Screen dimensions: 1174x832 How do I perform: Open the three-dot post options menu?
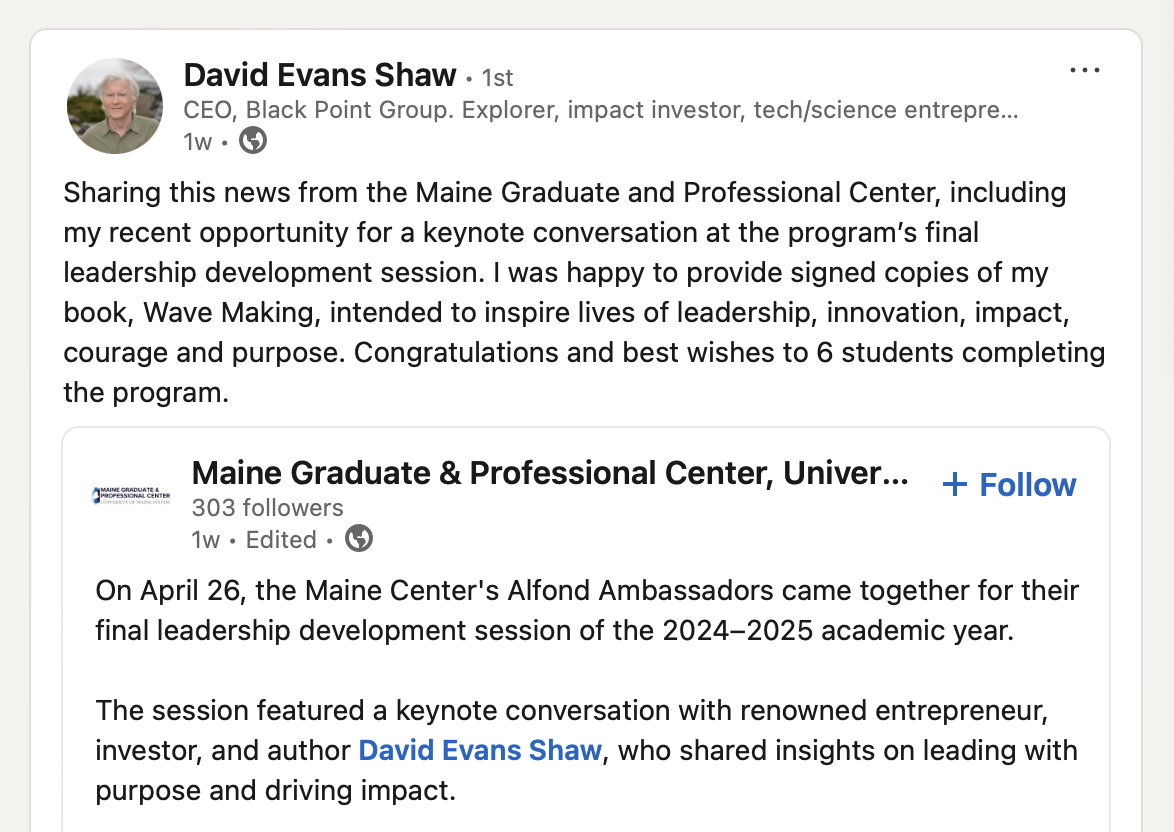click(x=1084, y=71)
